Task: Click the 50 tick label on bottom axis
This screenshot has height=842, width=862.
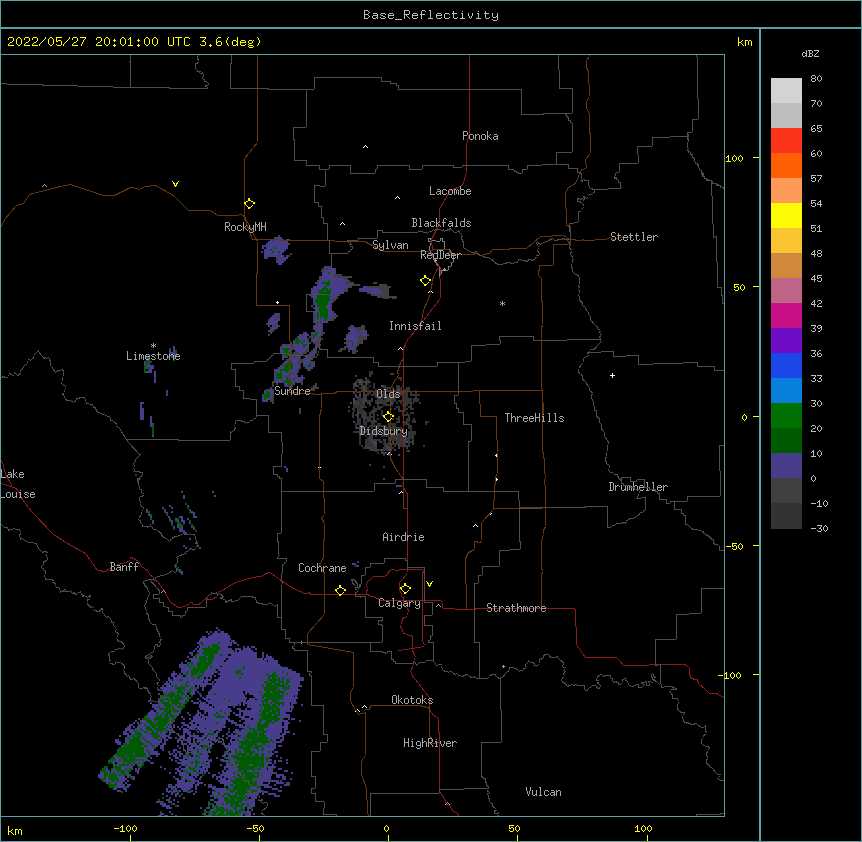Action: click(514, 828)
